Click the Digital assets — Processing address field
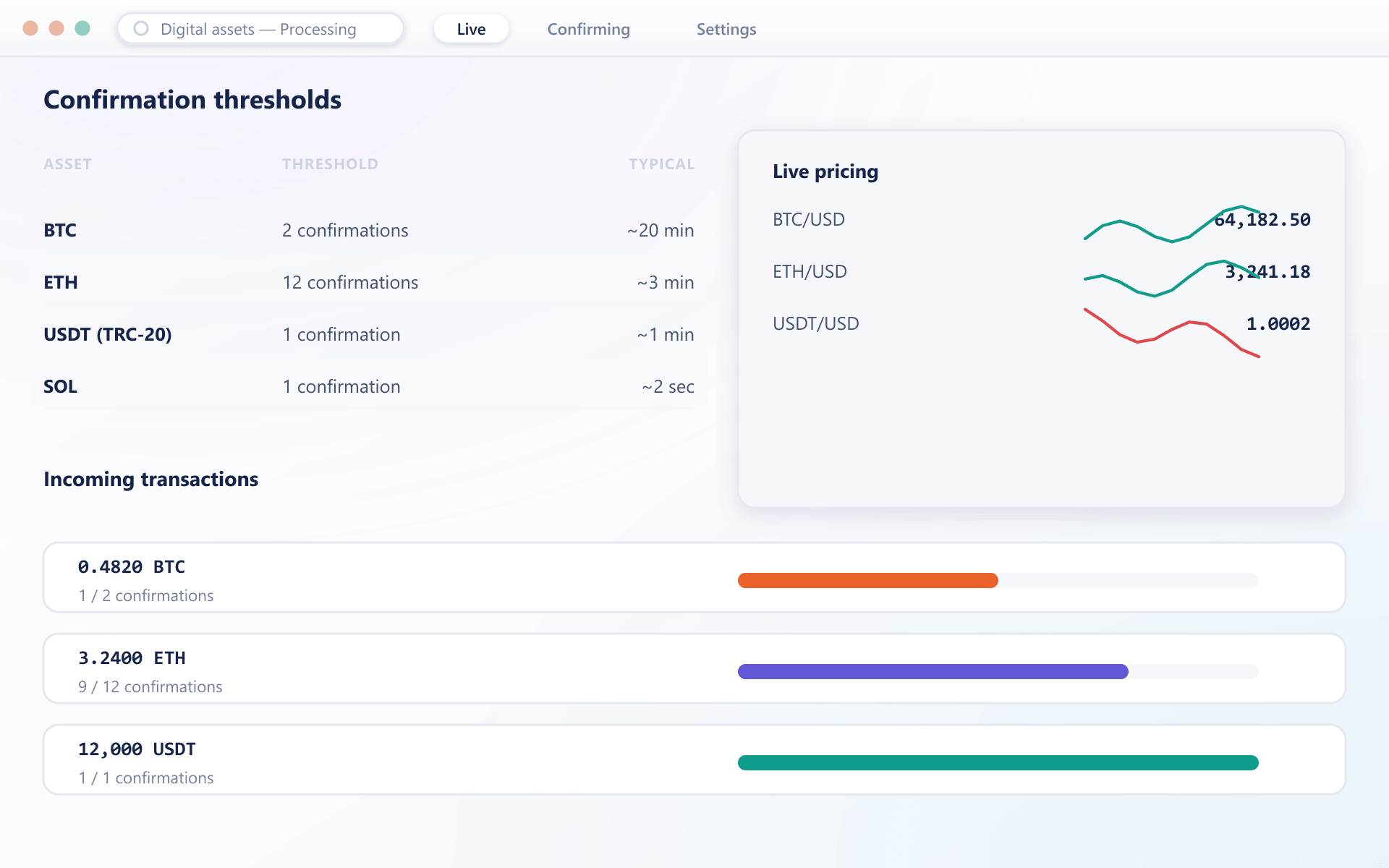The height and width of the screenshot is (868, 1389). click(x=260, y=29)
